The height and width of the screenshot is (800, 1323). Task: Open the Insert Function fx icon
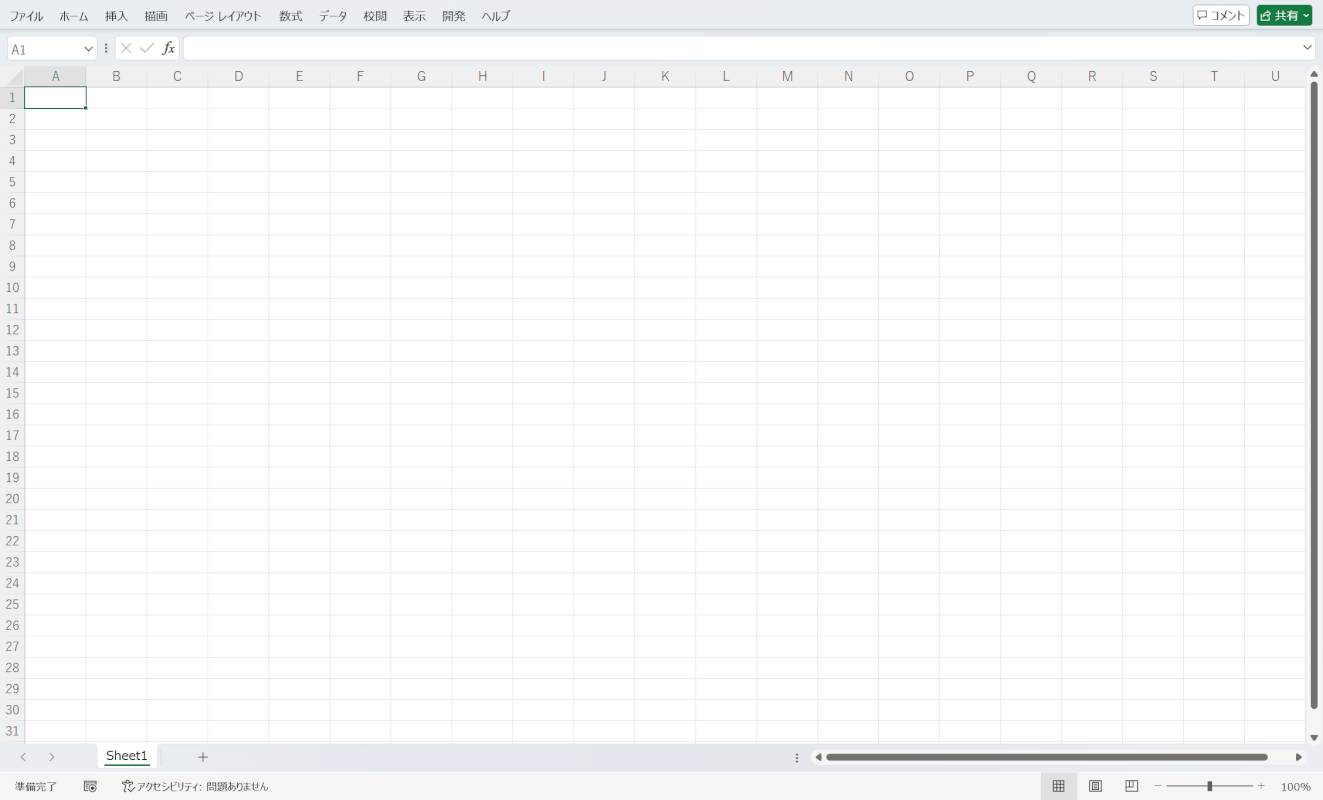click(x=169, y=48)
